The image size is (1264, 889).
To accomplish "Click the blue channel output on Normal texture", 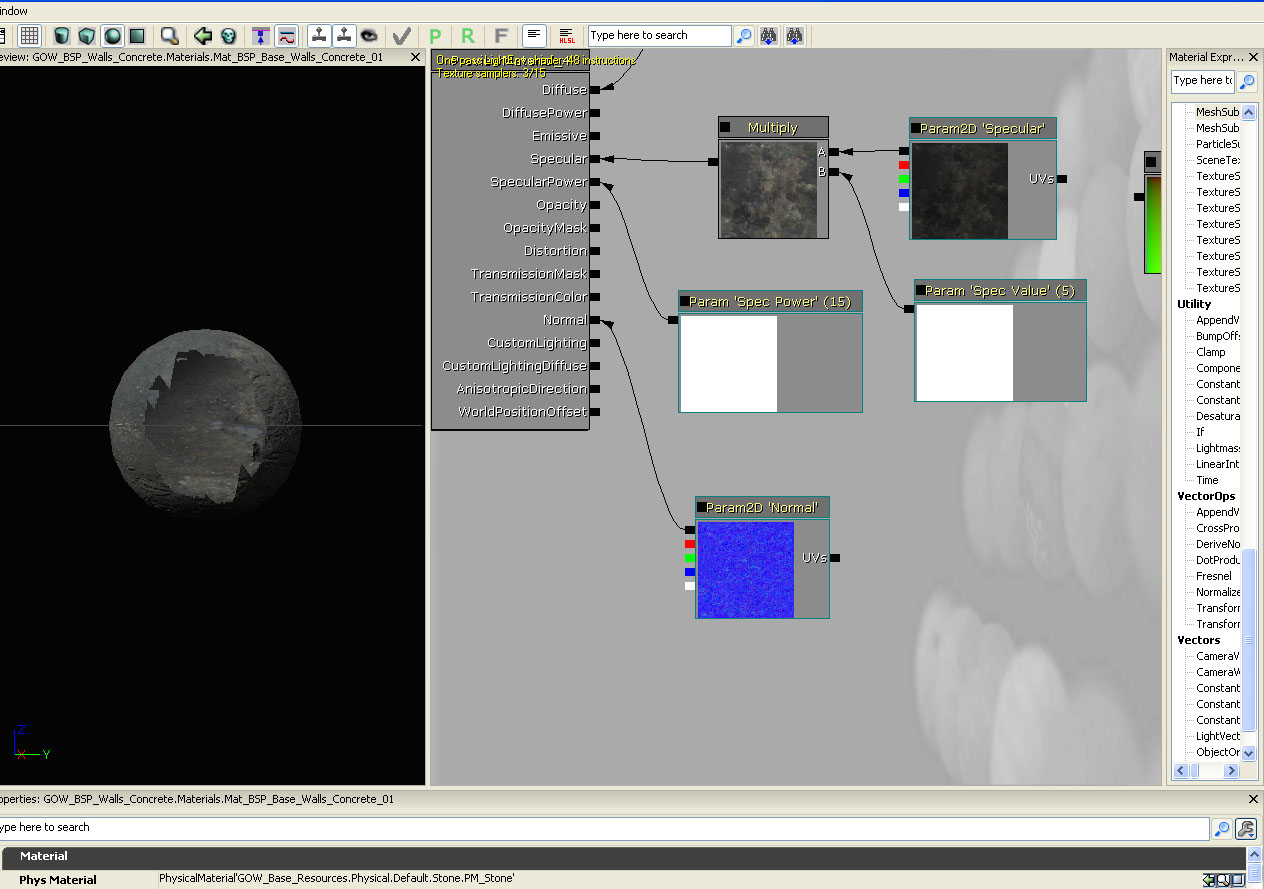I will point(690,572).
